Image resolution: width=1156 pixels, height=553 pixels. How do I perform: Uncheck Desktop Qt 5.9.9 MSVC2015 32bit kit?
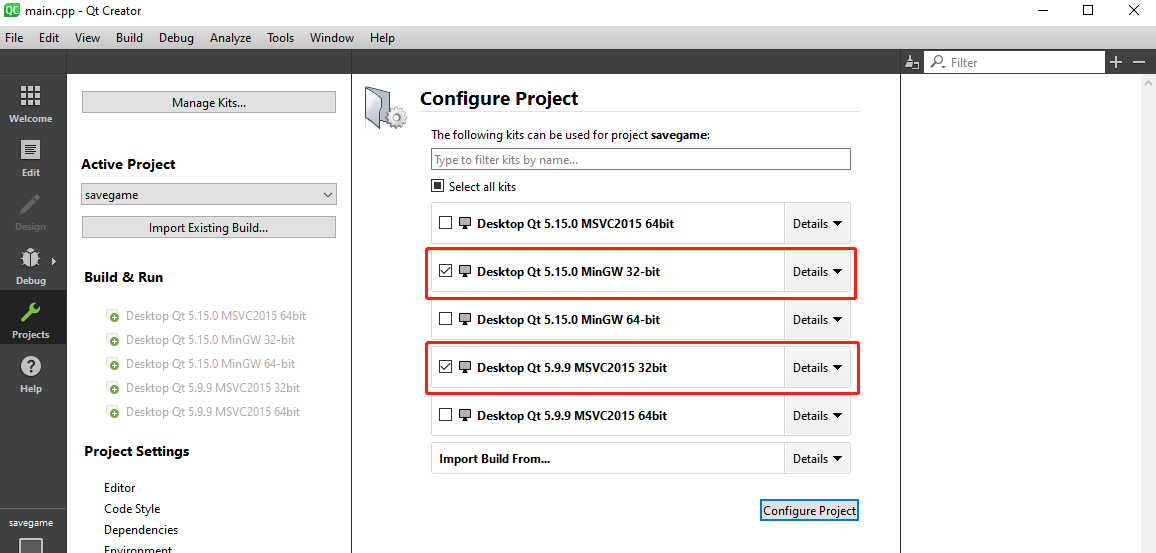point(445,366)
